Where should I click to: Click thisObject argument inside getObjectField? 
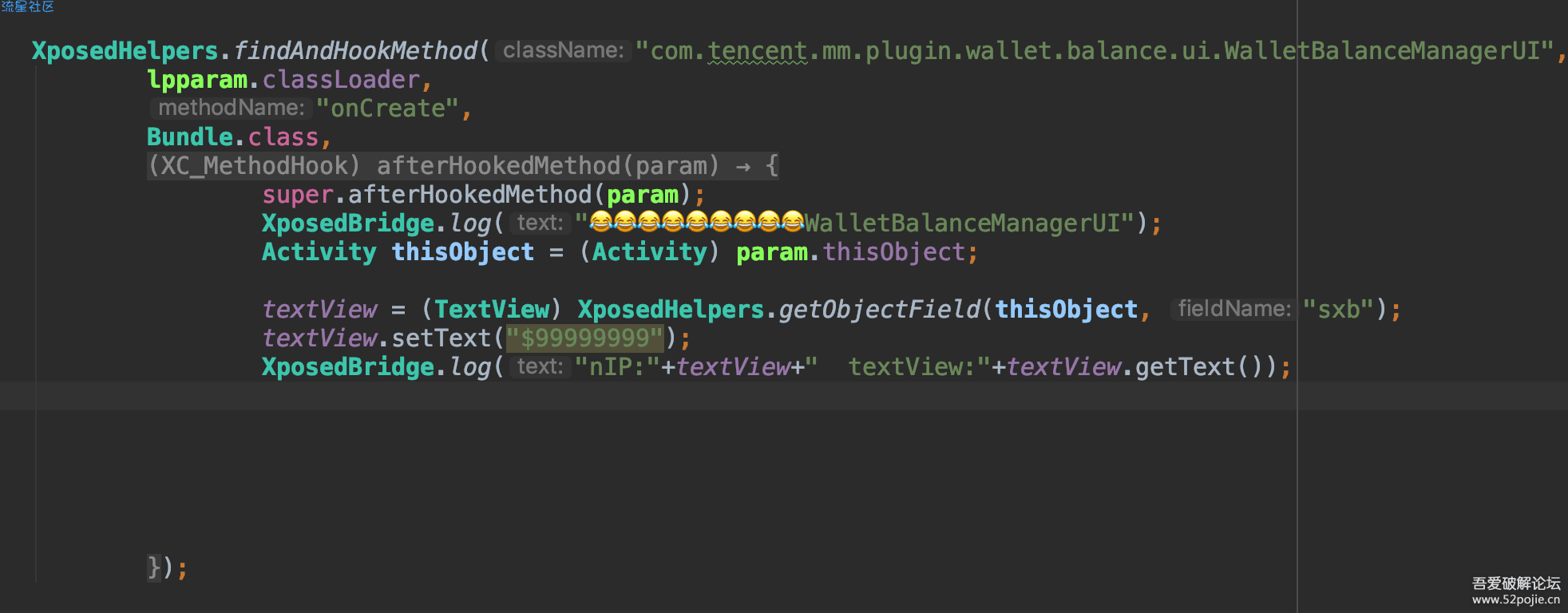(x=1066, y=310)
